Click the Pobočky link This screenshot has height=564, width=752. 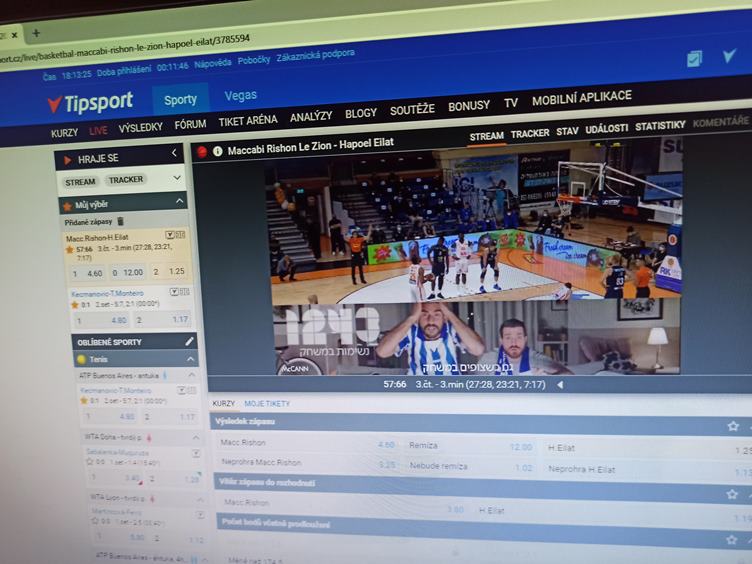click(254, 60)
